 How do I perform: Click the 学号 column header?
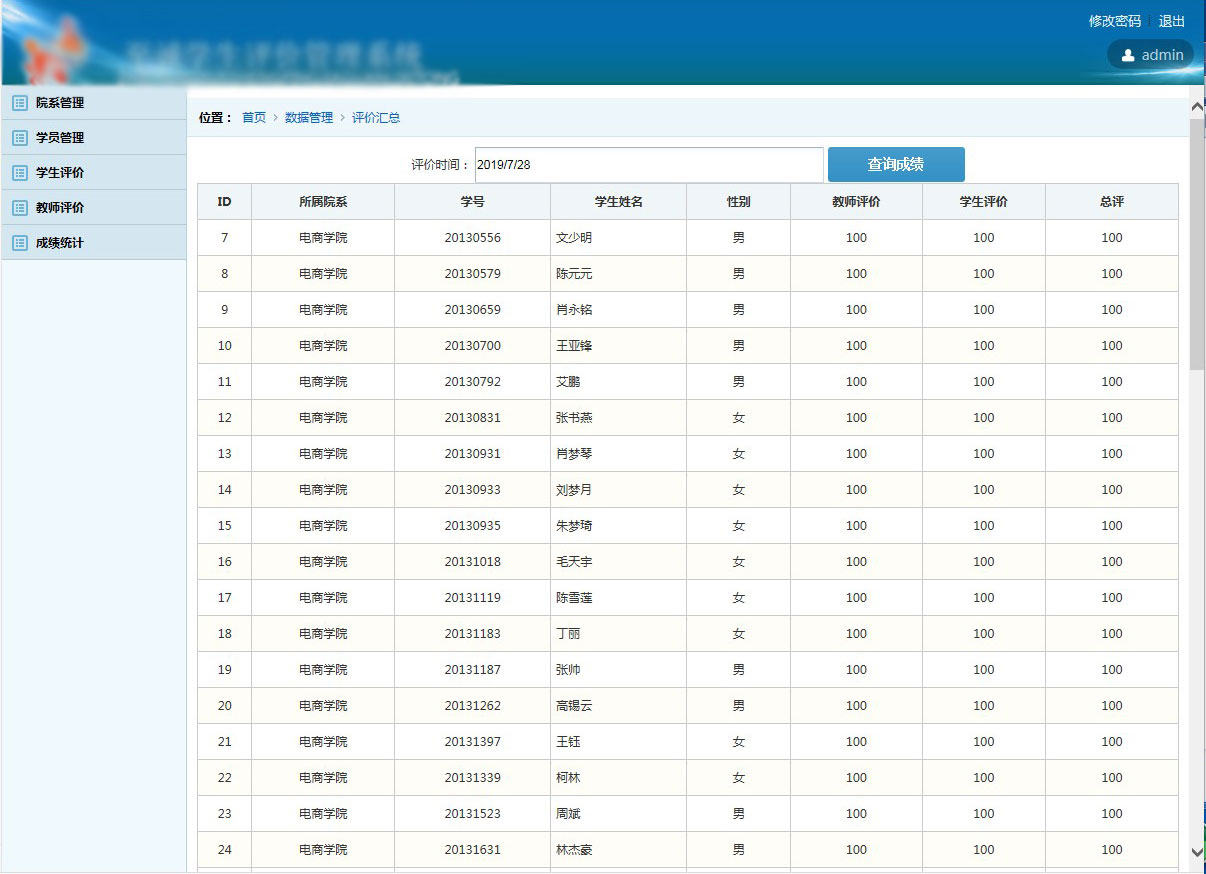tap(472, 202)
